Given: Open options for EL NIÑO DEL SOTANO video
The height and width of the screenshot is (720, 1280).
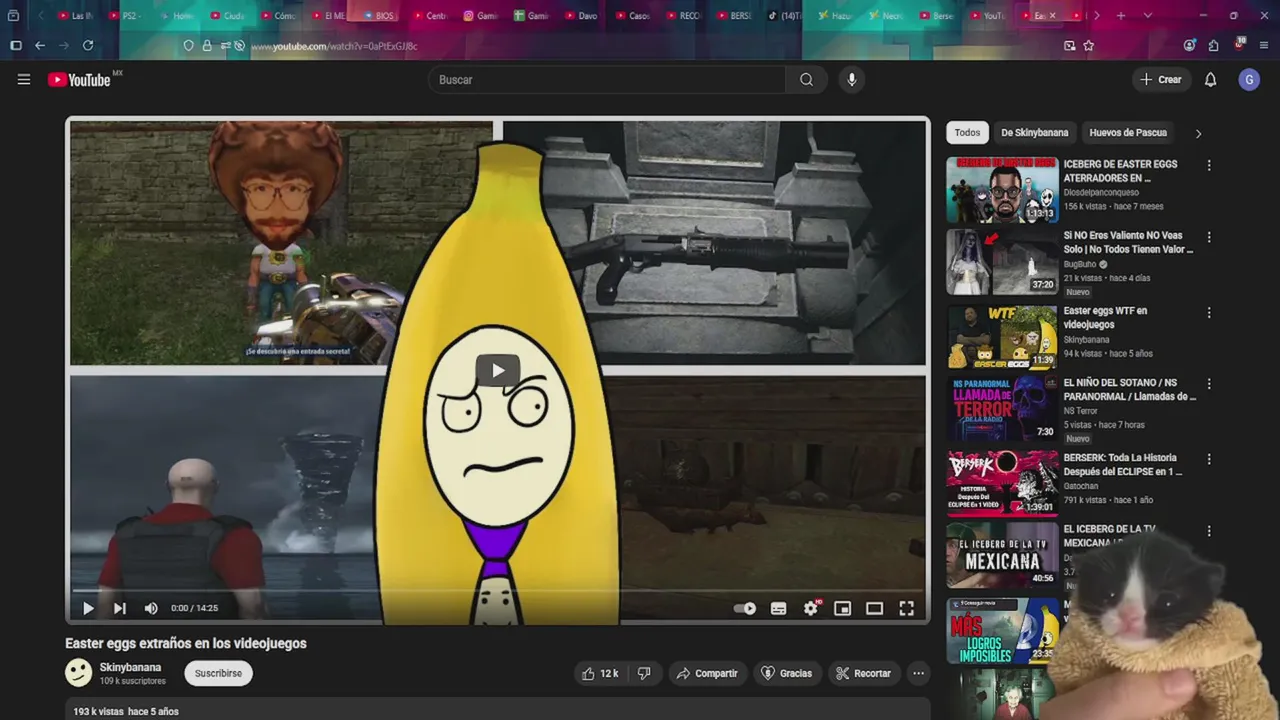Looking at the screenshot, I should coord(1209,384).
